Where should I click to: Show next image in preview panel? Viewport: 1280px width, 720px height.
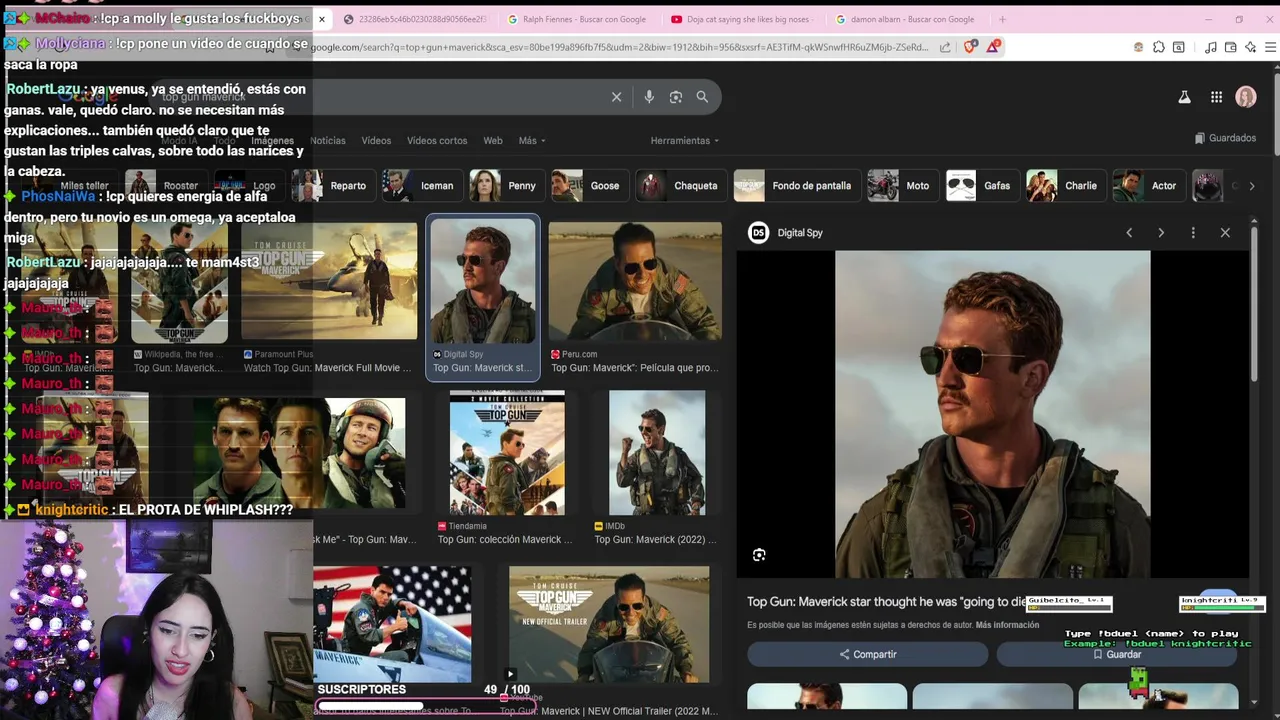1161,233
